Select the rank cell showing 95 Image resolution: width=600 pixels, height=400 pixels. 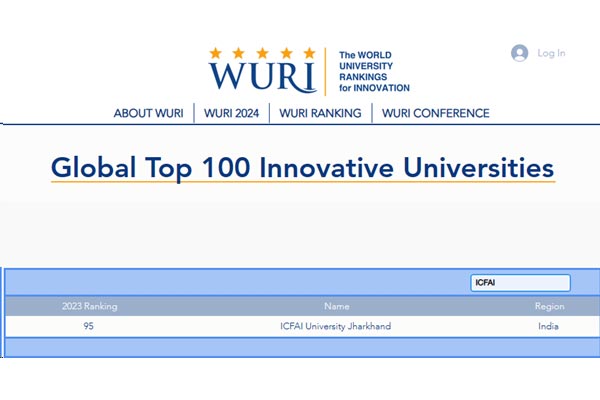pyautogui.click(x=88, y=326)
